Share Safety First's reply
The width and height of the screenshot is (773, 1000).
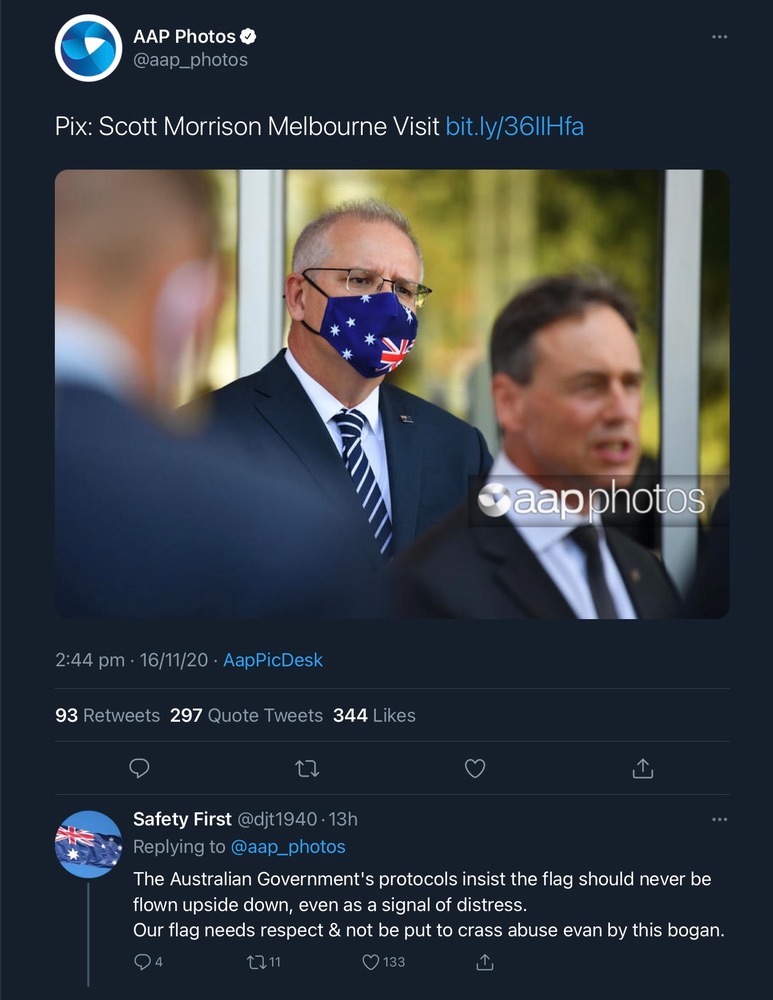tap(485, 963)
